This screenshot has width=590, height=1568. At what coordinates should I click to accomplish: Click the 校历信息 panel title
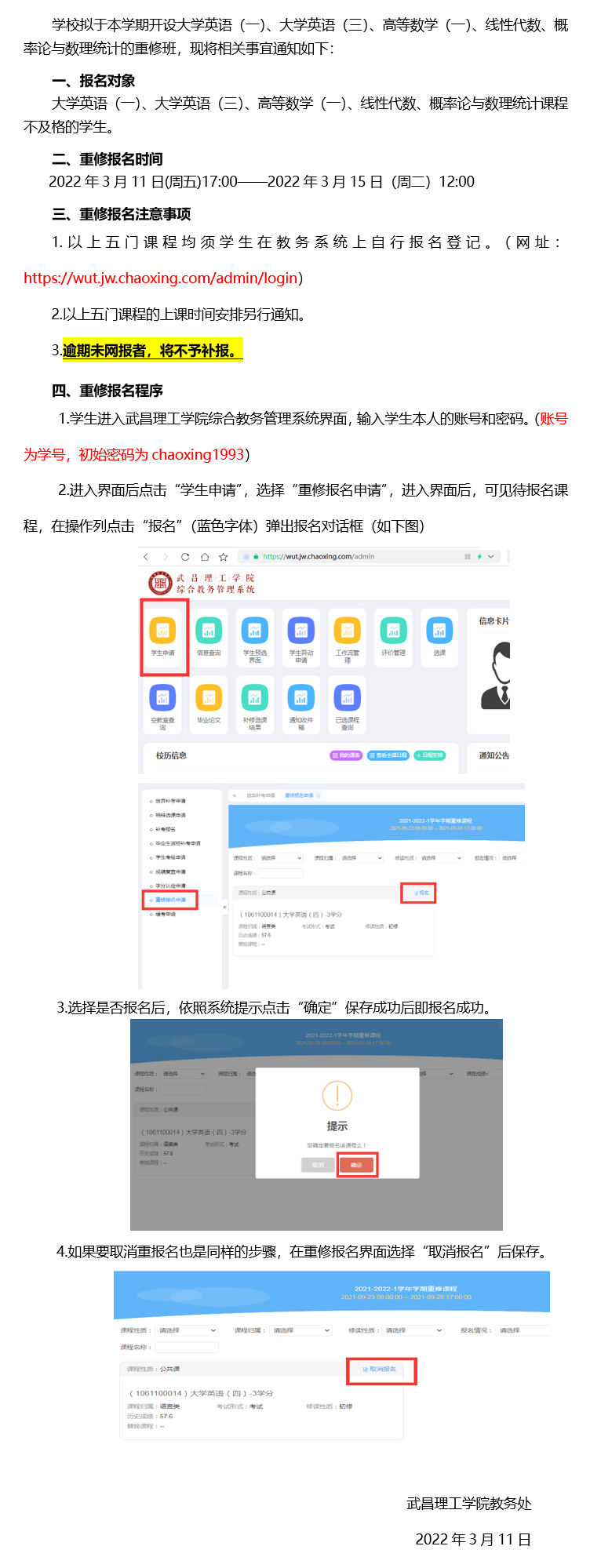click(171, 755)
